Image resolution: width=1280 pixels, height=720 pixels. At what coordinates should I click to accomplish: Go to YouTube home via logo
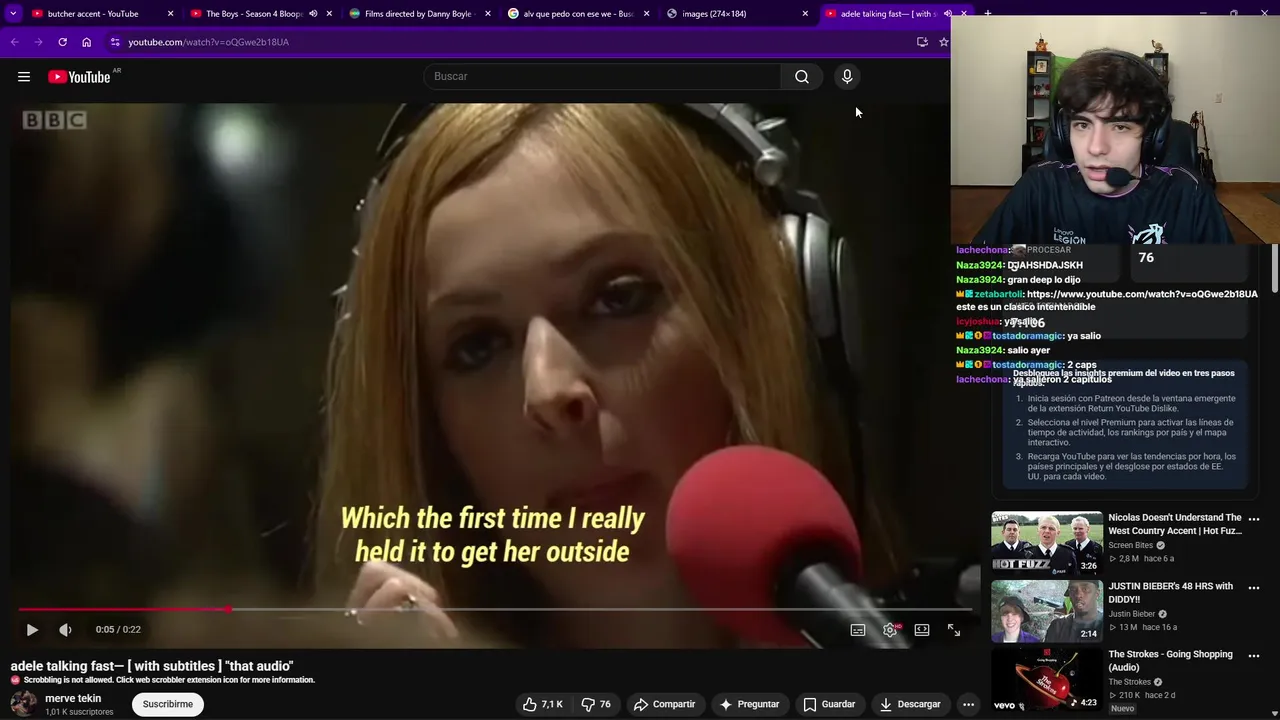[79, 77]
